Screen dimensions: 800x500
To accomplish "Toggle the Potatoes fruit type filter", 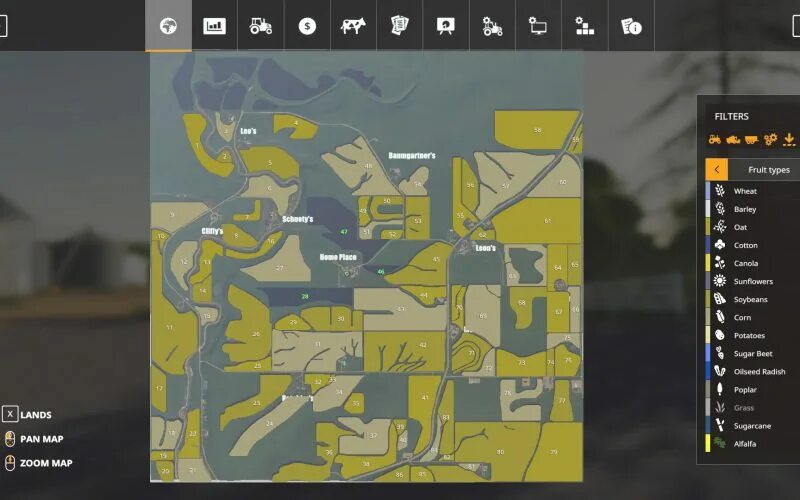I will coord(753,335).
